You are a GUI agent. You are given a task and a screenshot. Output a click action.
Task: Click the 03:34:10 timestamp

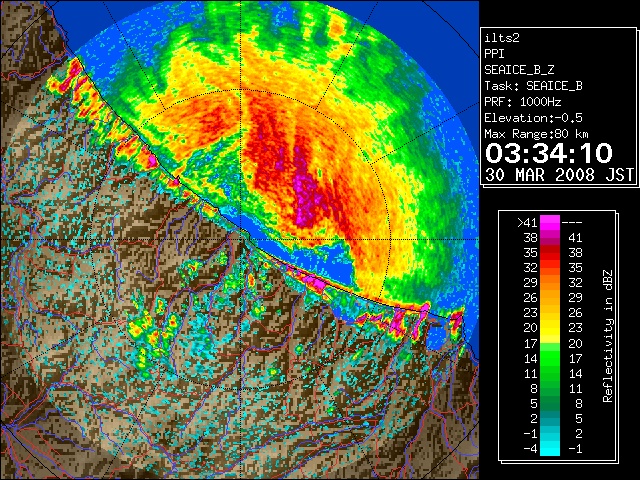tap(549, 153)
